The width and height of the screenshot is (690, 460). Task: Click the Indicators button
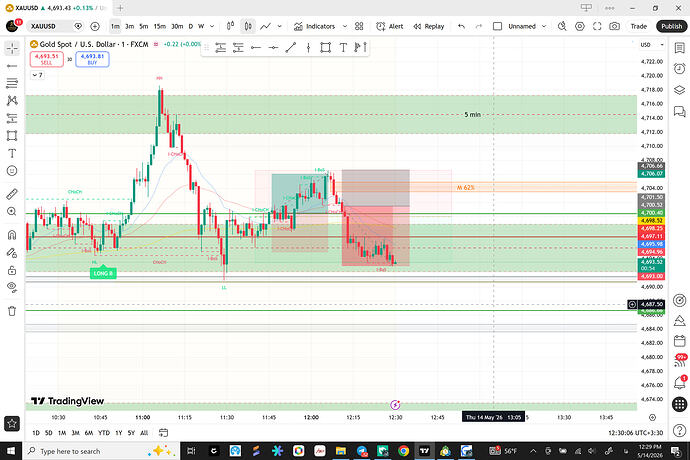click(315, 26)
